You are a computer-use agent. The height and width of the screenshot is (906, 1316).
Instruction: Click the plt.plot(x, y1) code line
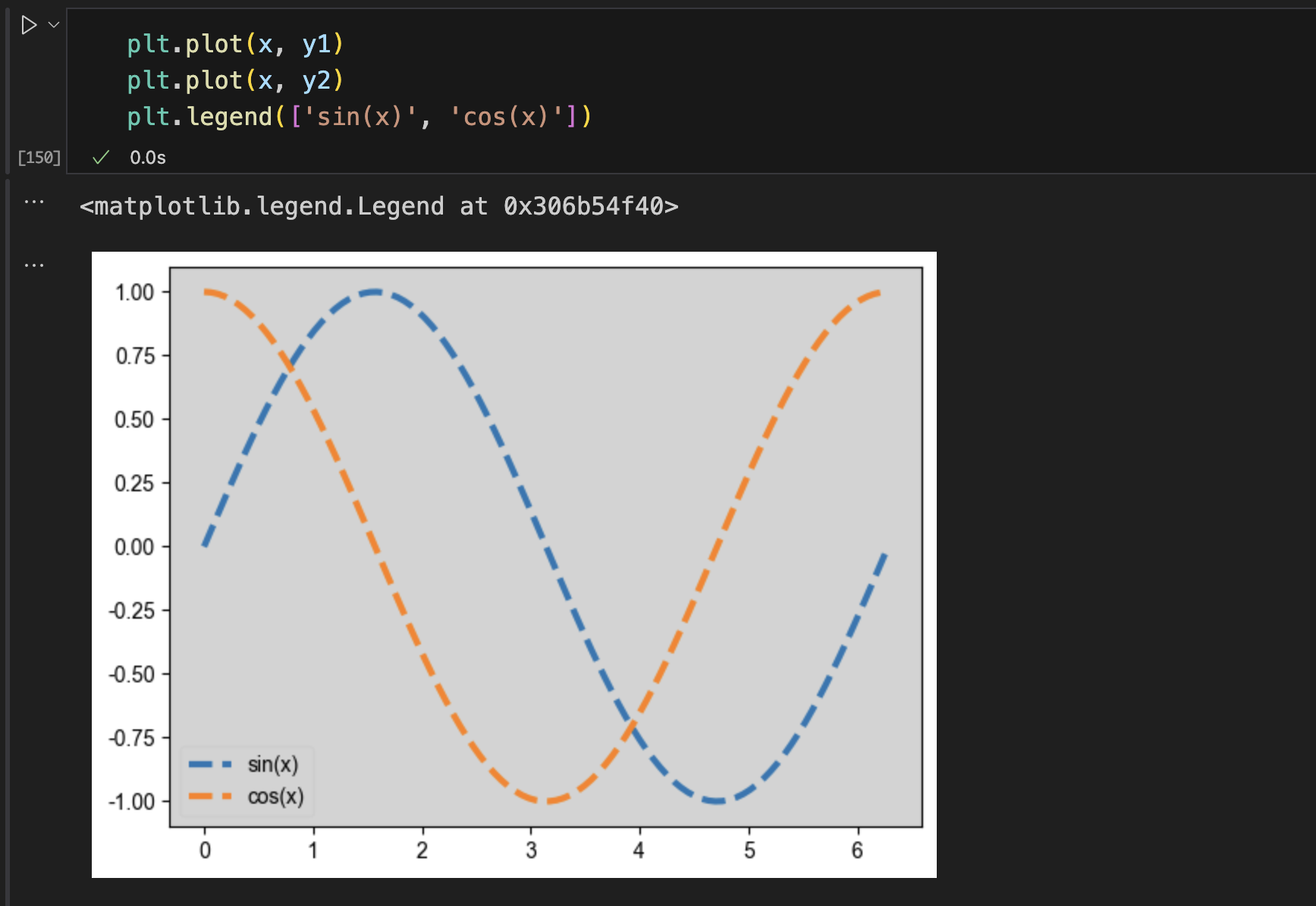(x=235, y=44)
